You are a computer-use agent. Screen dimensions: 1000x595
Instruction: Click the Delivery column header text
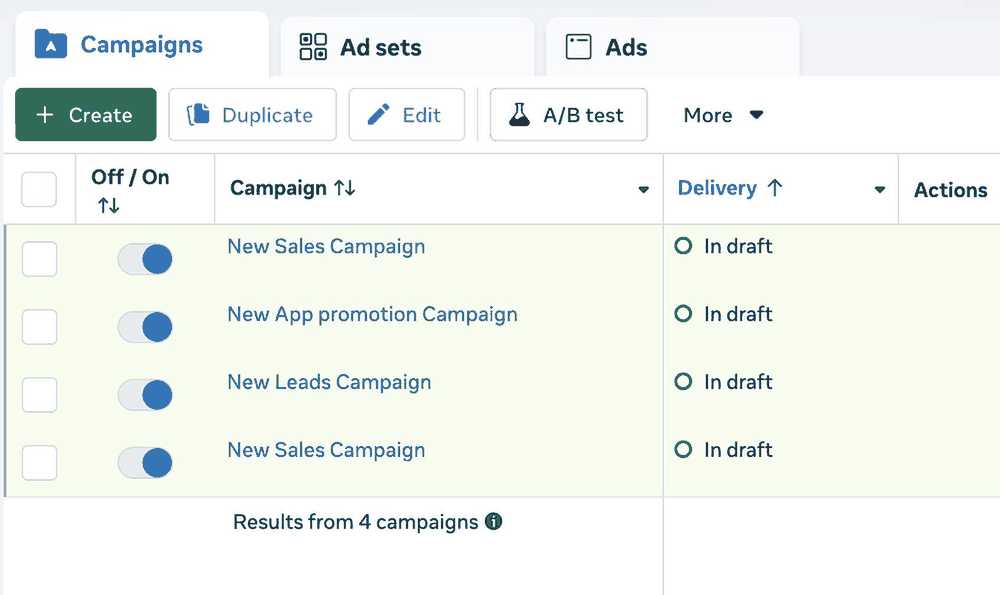717,188
